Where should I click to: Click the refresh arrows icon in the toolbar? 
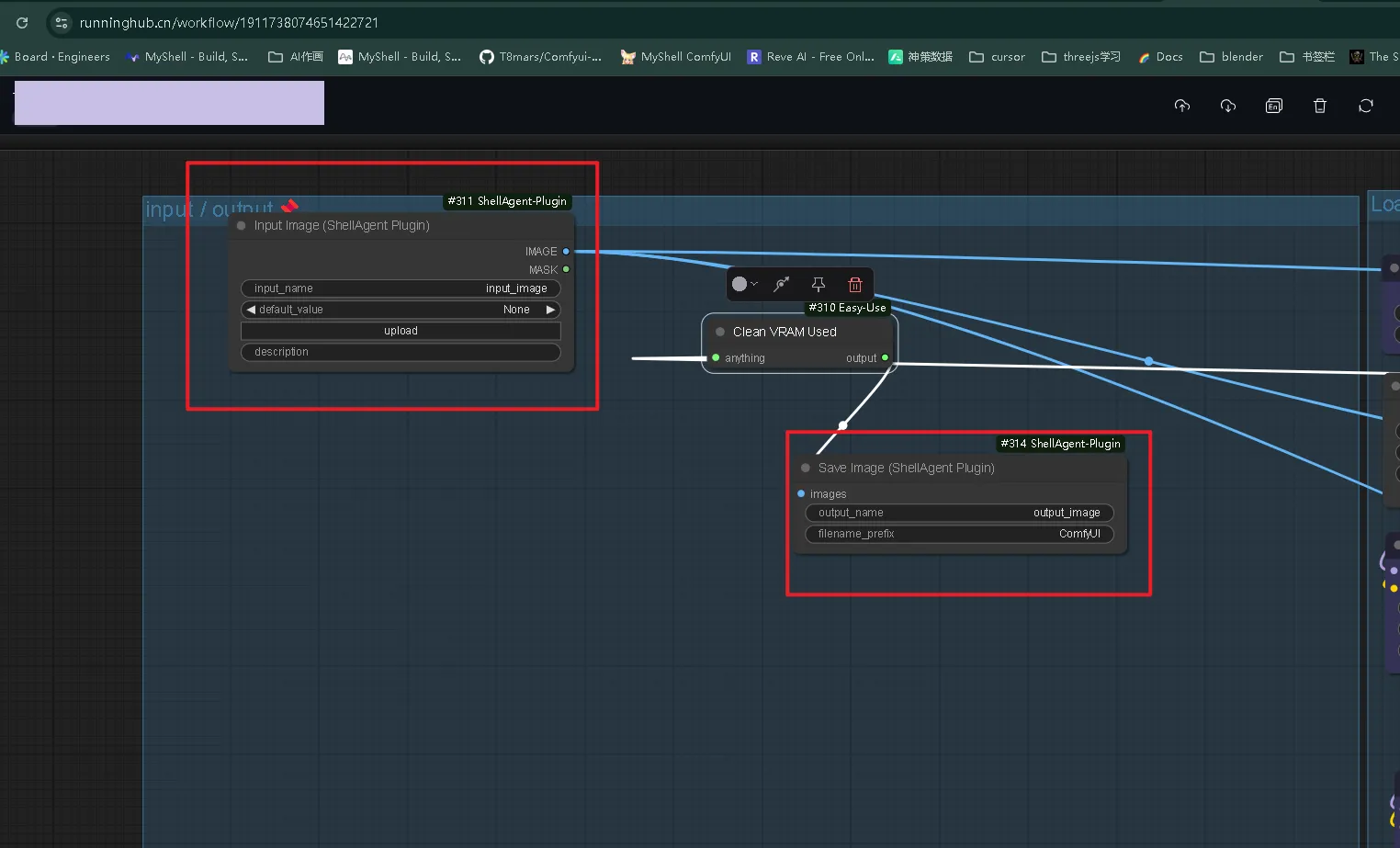[x=1366, y=106]
